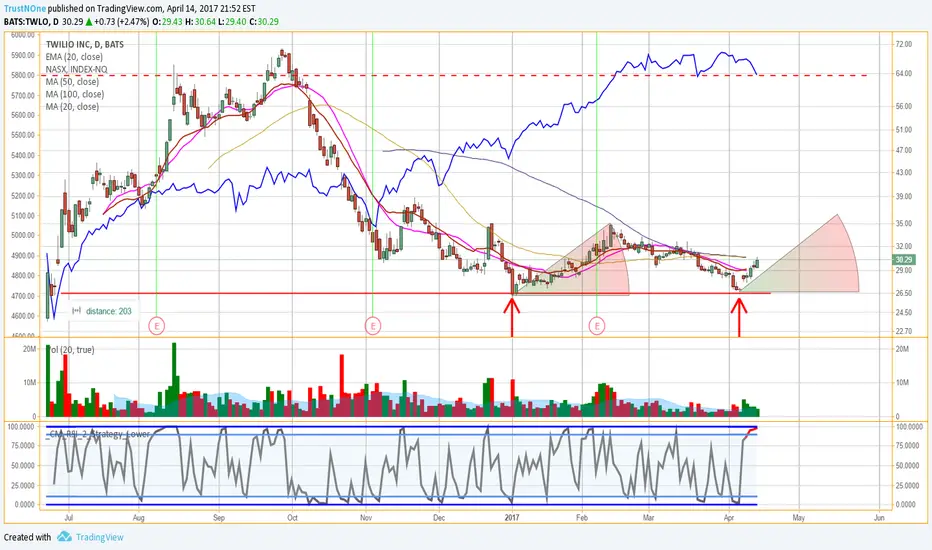This screenshot has height=550, width=932.
Task: Click the TradingView logo icon beside 'Created with'
Action: click(x=64, y=537)
